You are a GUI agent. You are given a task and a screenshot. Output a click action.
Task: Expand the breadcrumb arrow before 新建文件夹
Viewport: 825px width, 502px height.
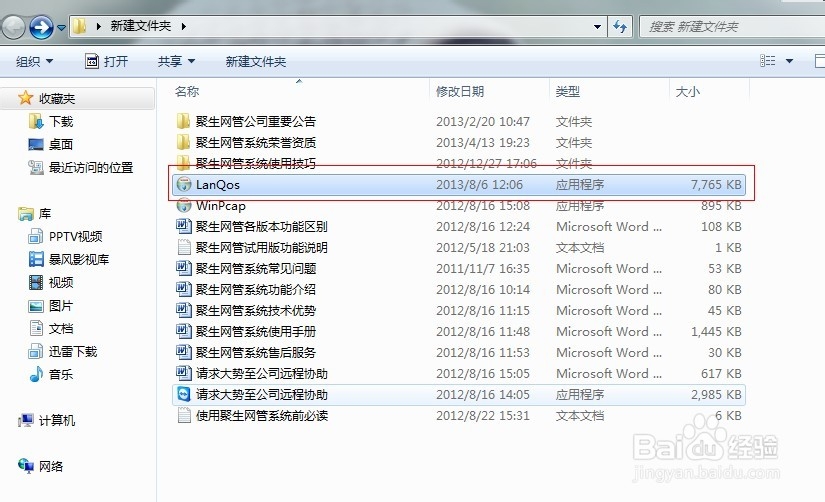[98, 26]
